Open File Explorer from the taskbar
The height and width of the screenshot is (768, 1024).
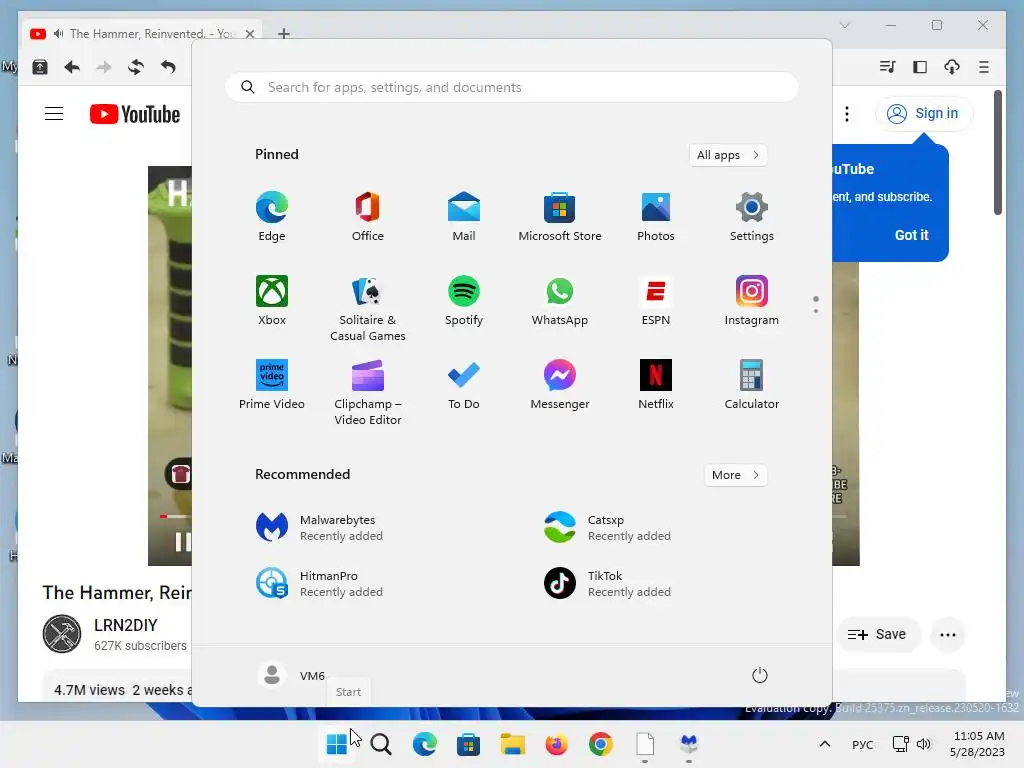pyautogui.click(x=513, y=744)
